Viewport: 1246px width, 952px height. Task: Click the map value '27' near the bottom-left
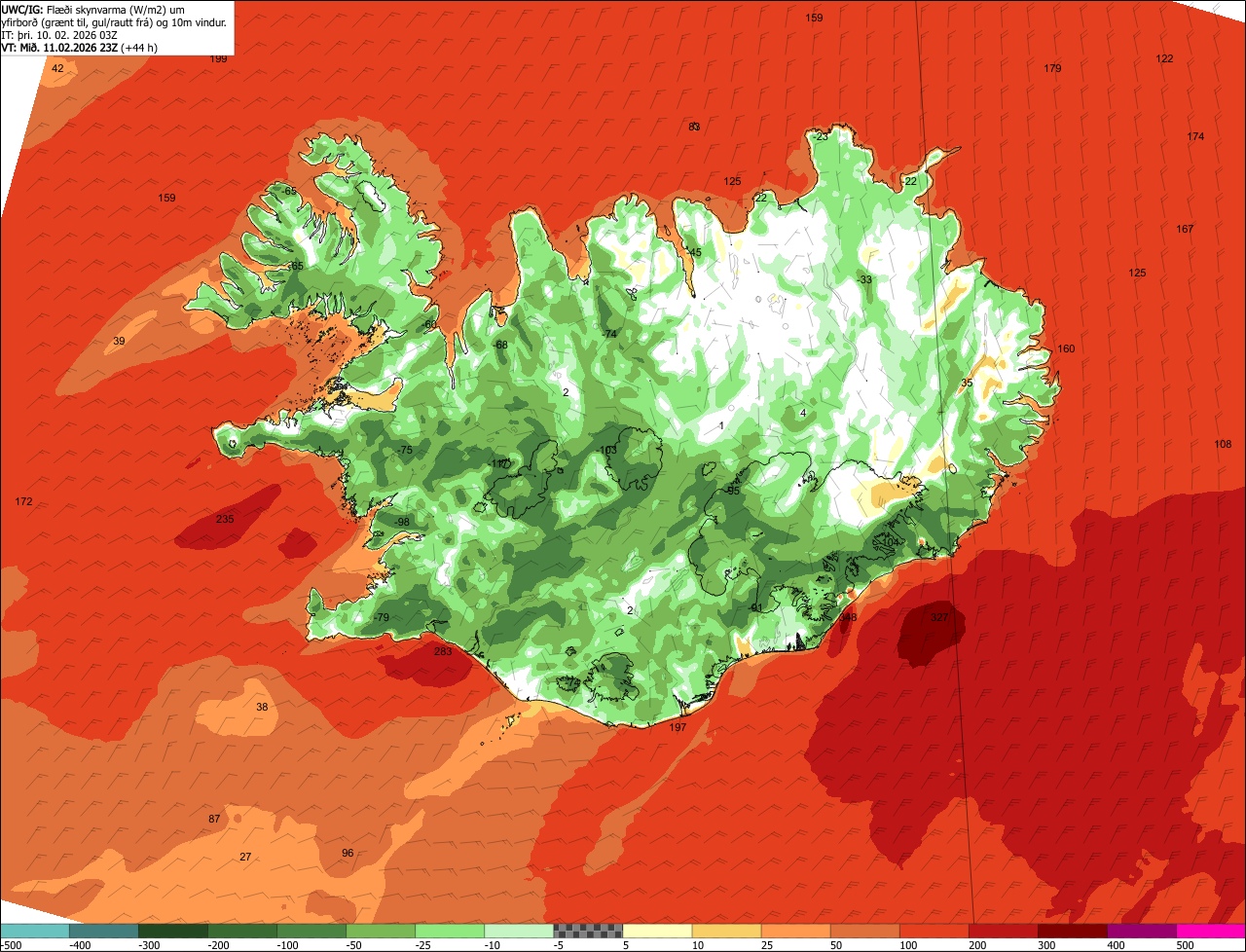(245, 857)
